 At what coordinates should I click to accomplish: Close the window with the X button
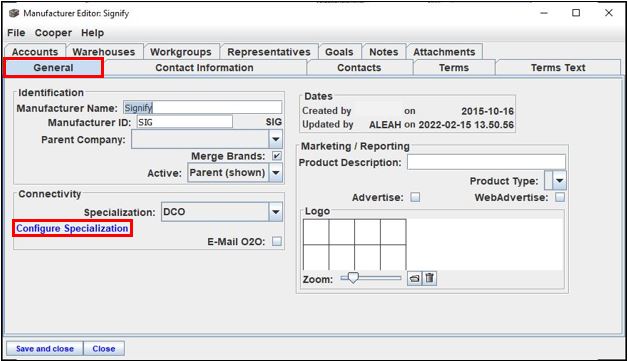[609, 13]
